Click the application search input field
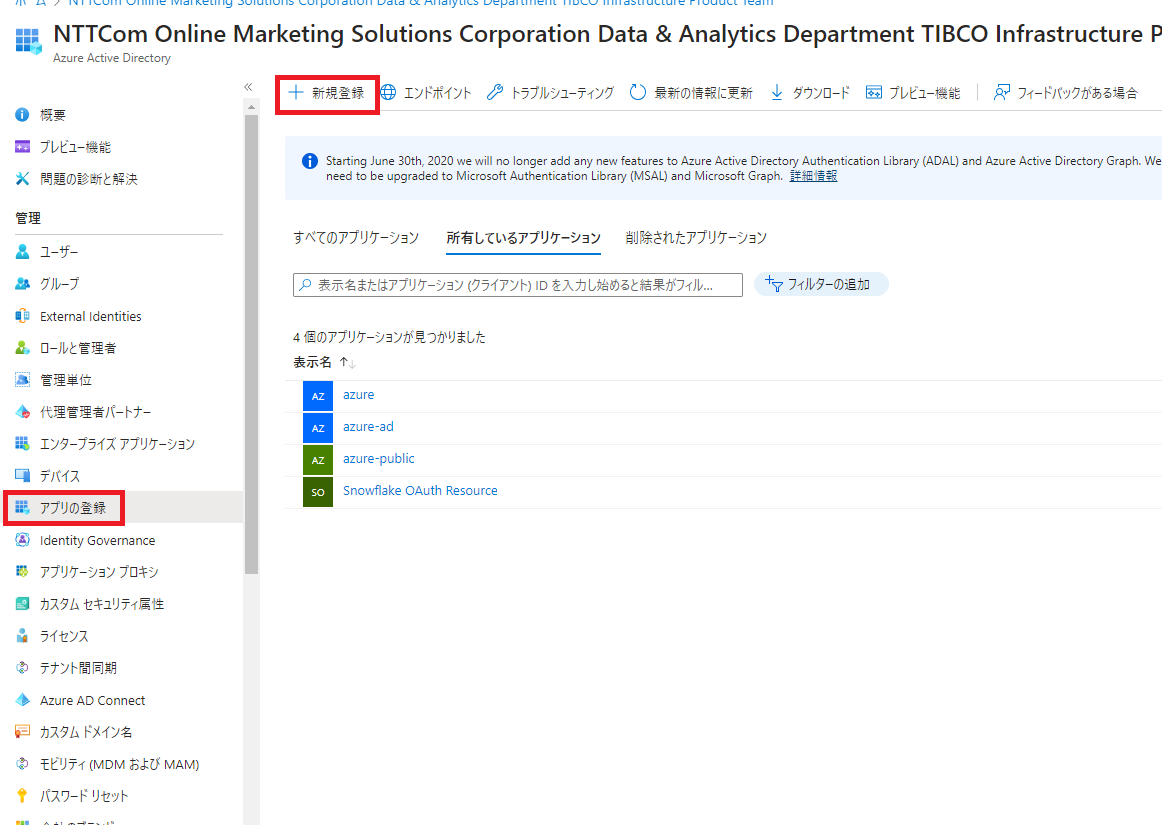1162x825 pixels. [518, 285]
